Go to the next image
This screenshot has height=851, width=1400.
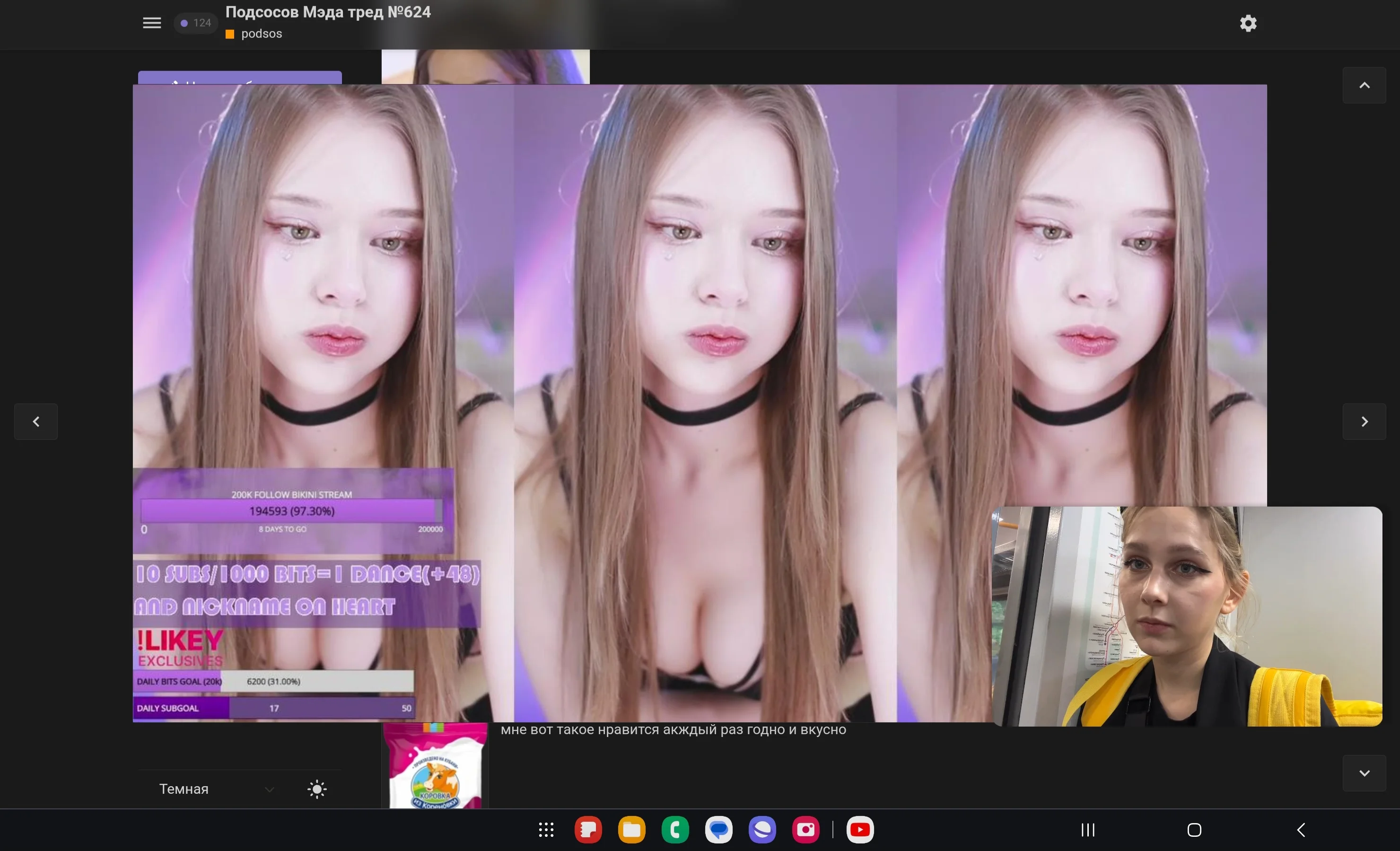[x=1364, y=421]
